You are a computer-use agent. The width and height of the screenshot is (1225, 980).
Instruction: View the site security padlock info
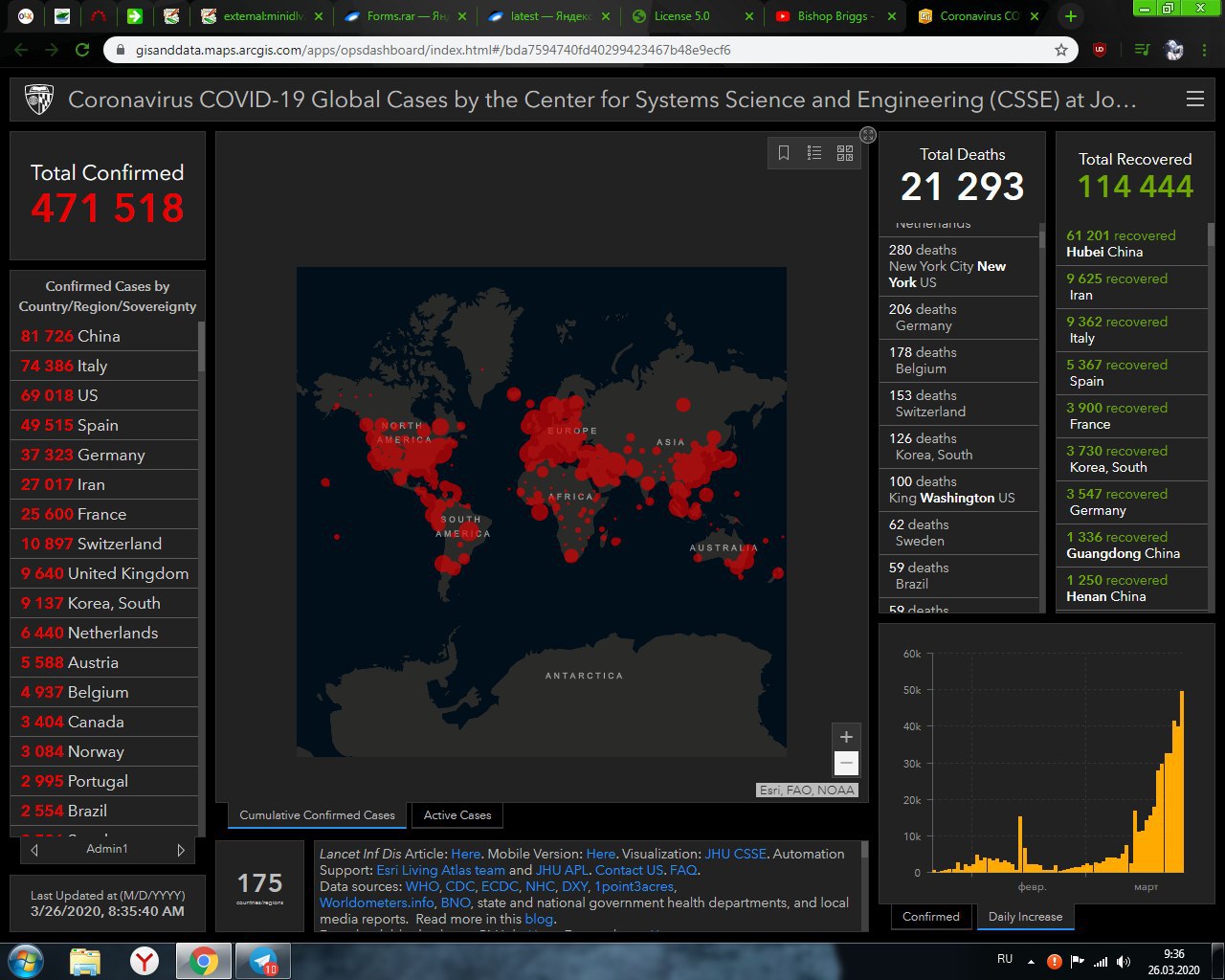click(x=120, y=50)
